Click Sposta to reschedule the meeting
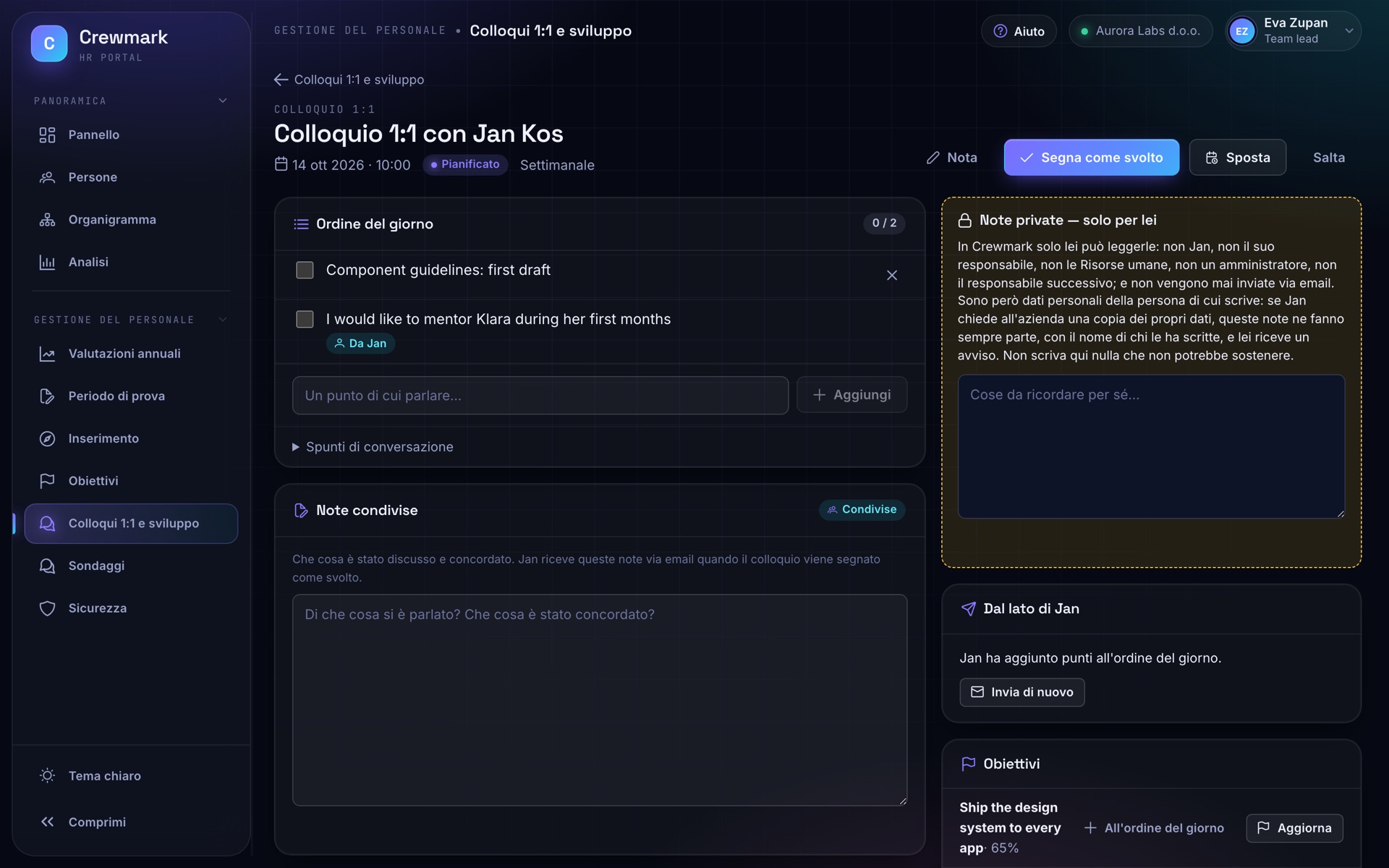This screenshot has height=868, width=1389. [x=1237, y=158]
